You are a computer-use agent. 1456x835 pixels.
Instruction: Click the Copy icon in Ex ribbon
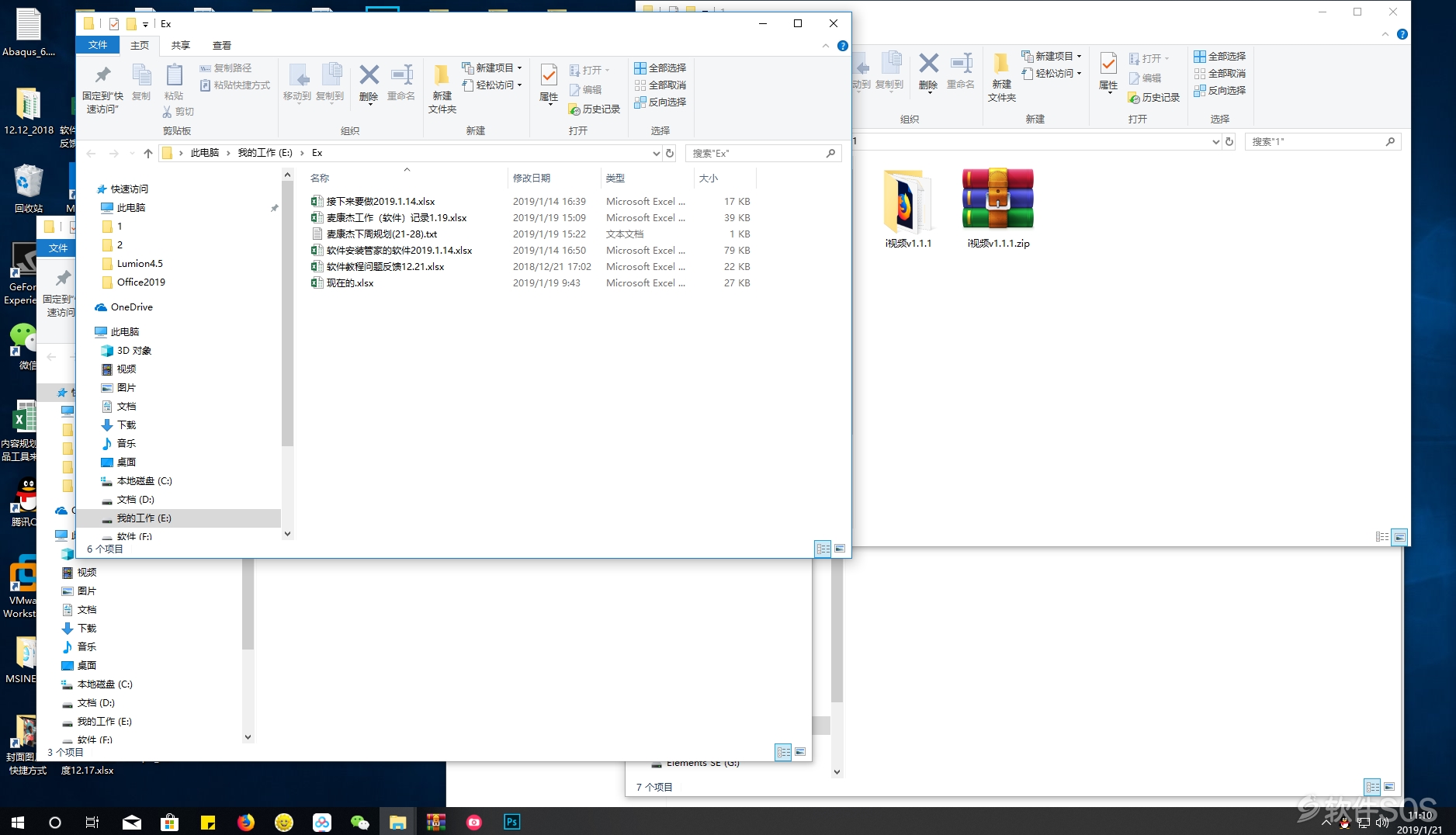point(141,82)
